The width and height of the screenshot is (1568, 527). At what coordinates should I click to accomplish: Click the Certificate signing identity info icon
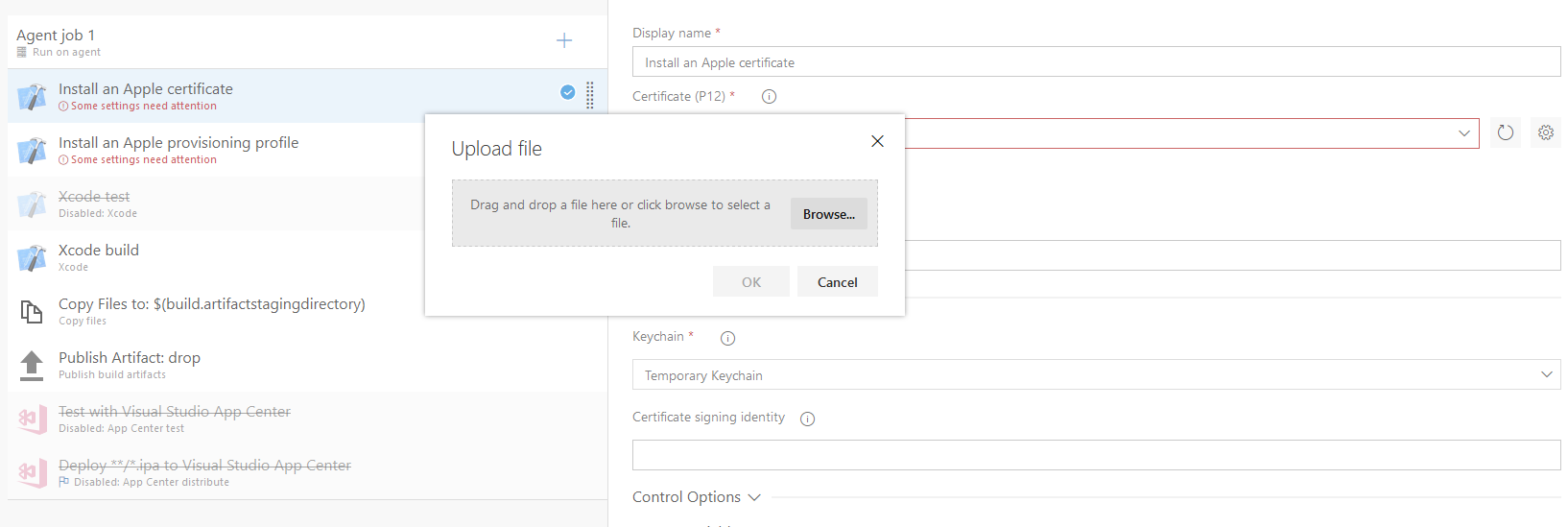point(807,419)
